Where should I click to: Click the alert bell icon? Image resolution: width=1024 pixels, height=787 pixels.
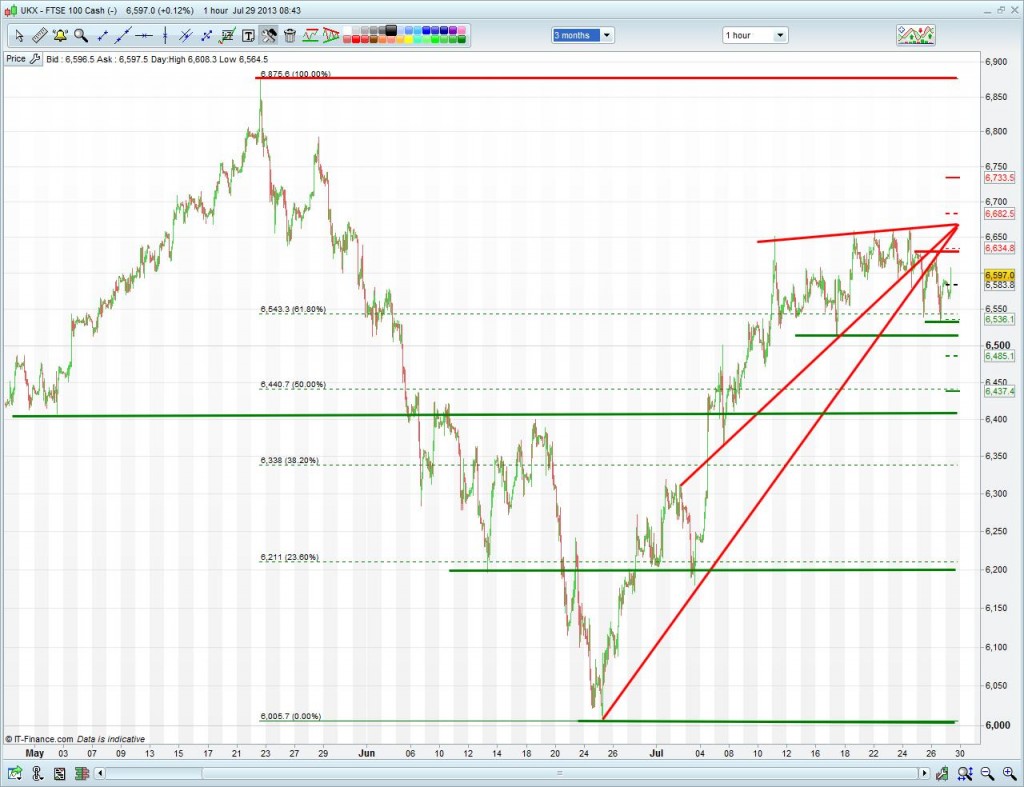pyautogui.click(x=60, y=36)
